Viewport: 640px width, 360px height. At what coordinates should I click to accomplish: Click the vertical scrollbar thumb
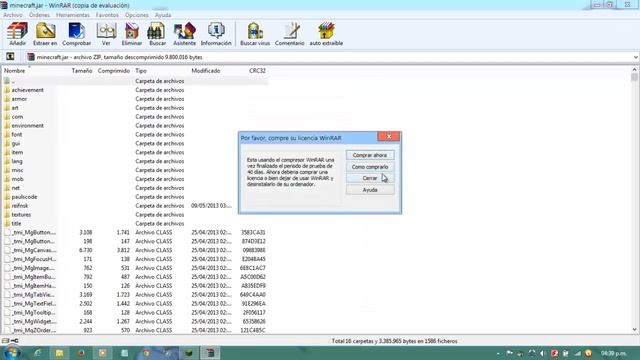[634, 77]
